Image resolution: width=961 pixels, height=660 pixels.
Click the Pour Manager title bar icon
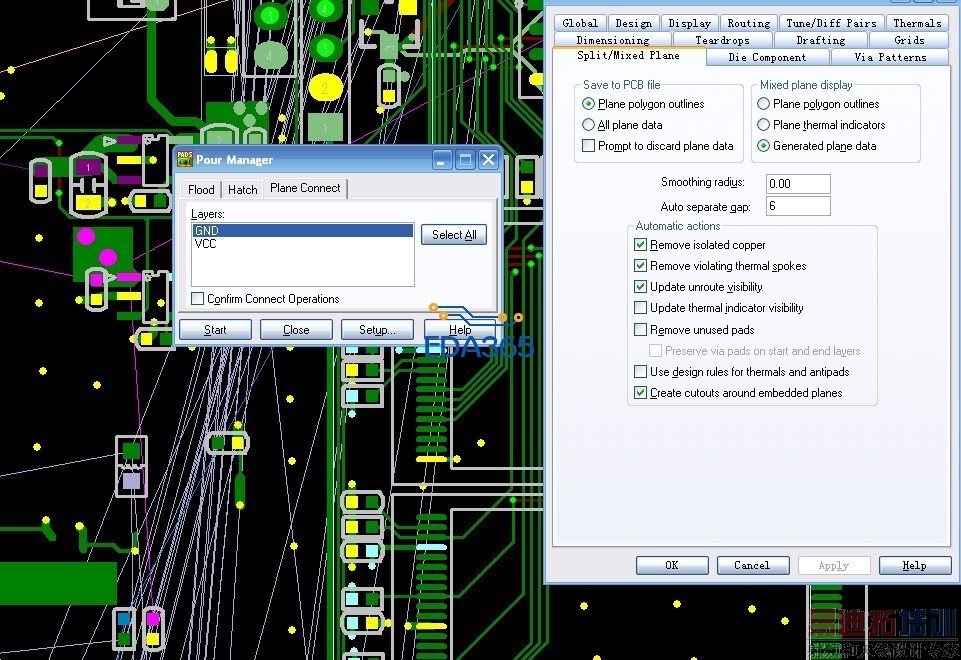pos(185,160)
